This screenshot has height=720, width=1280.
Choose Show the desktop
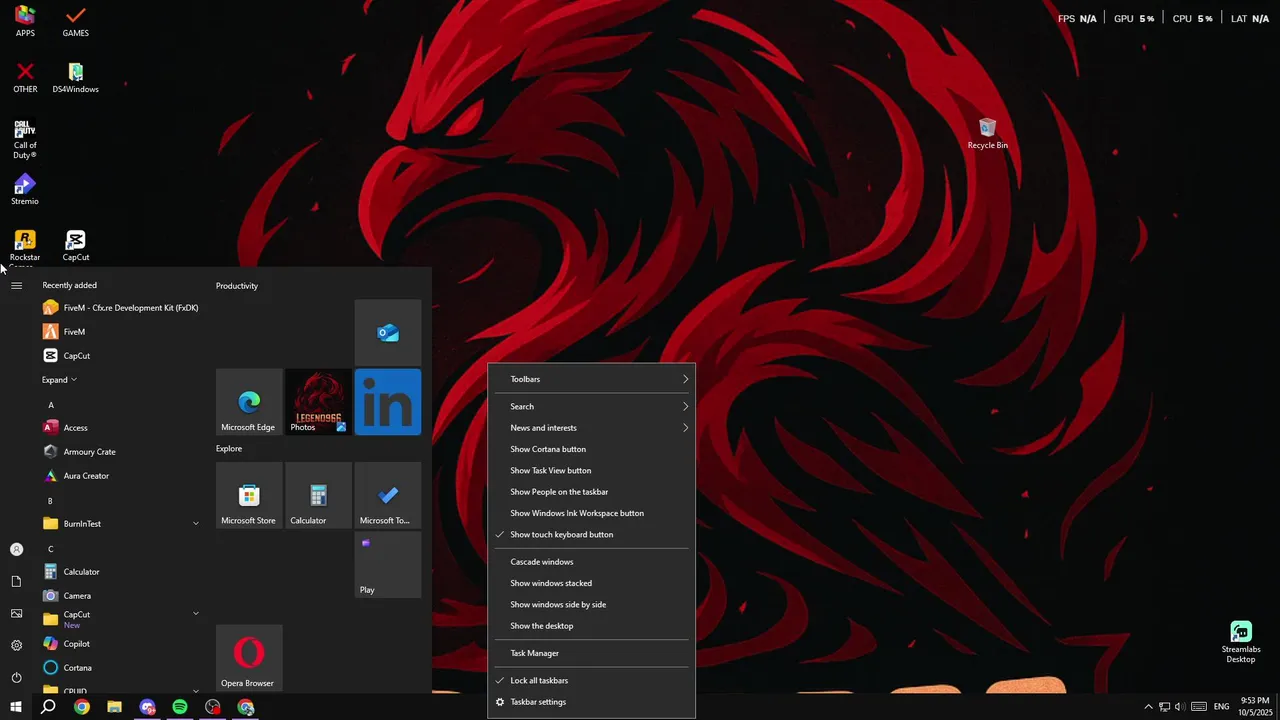[591, 626]
